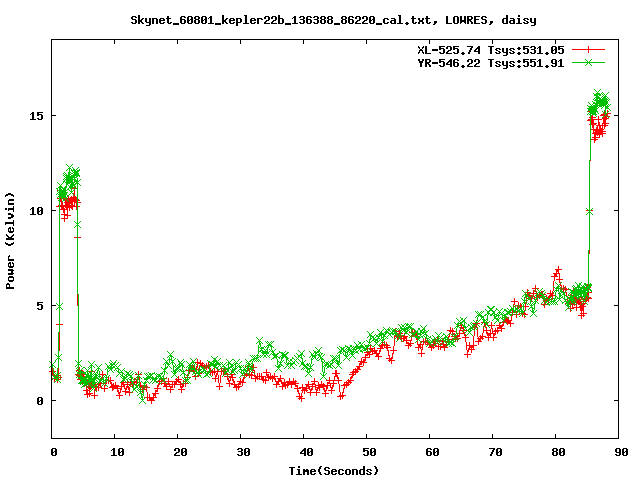Click the x-axis tick label 0

click(54, 452)
